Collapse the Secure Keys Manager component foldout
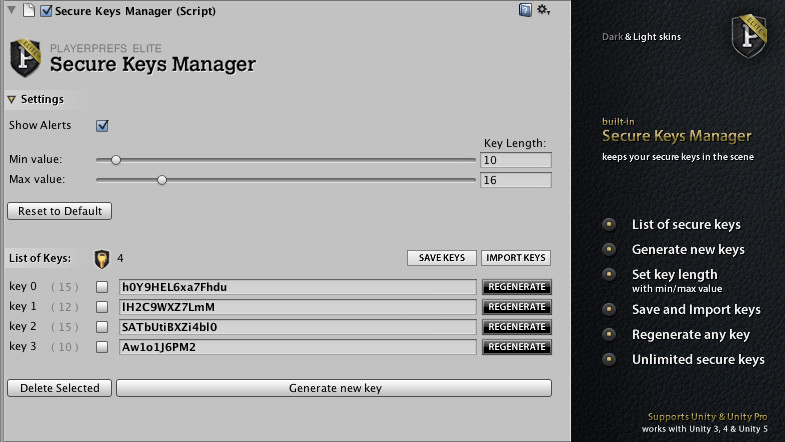Viewport: 785px width, 442px height. click(x=12, y=10)
